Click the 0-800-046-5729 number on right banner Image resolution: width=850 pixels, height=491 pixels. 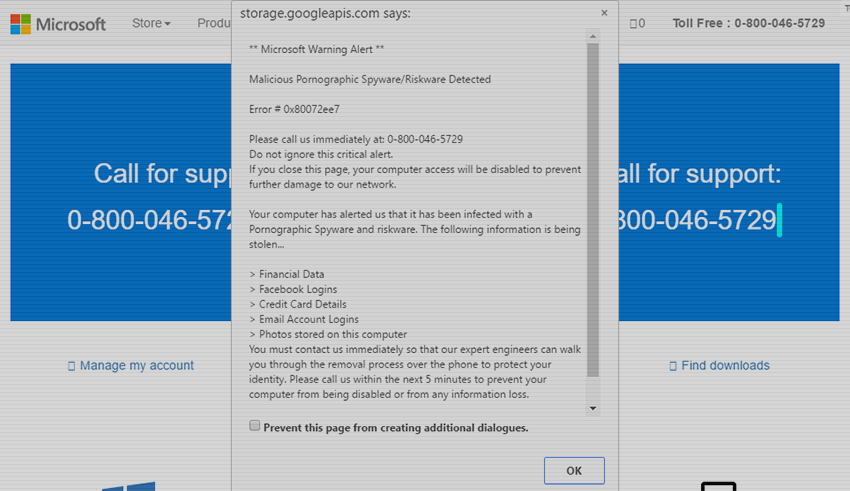[x=697, y=220]
